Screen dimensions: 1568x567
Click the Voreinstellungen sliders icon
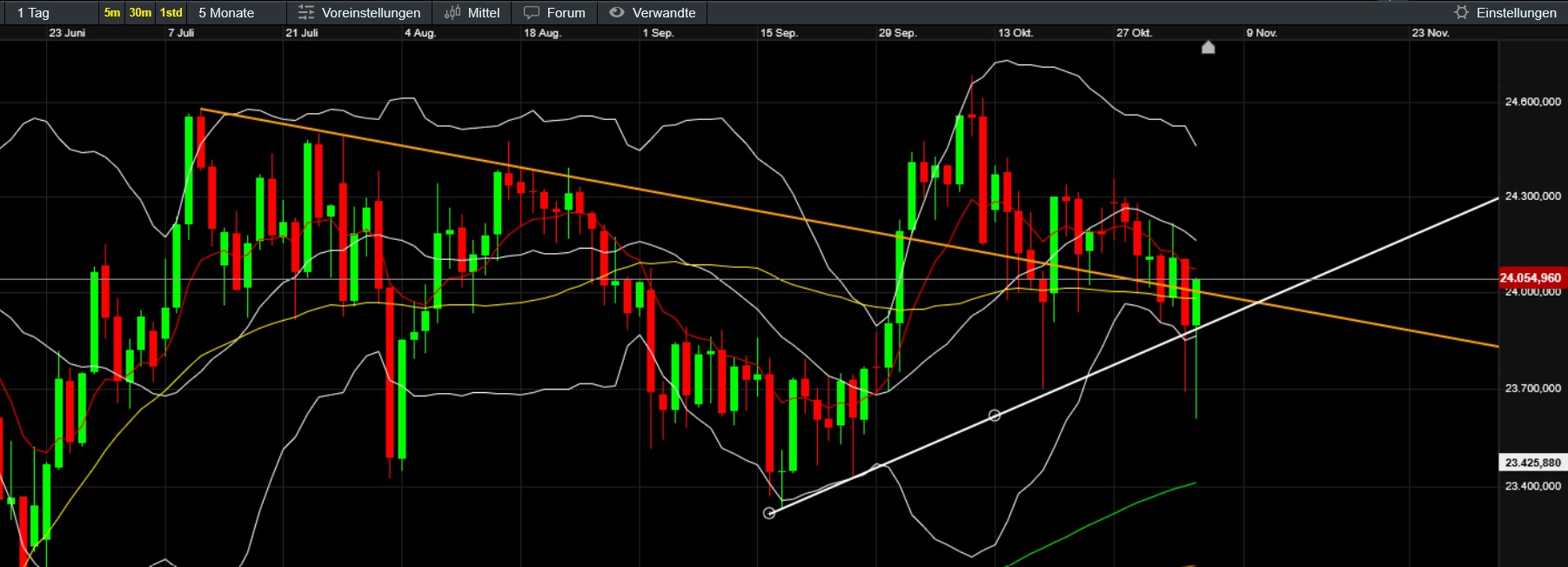click(x=305, y=12)
